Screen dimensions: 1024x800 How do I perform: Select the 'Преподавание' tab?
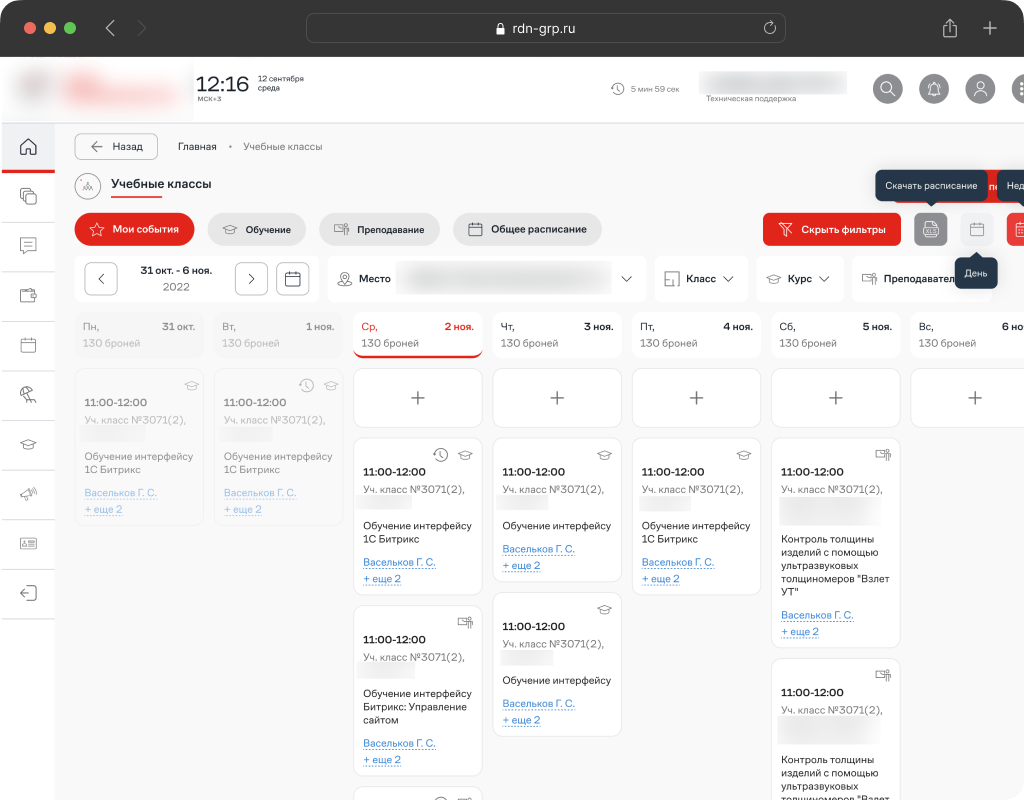[379, 229]
